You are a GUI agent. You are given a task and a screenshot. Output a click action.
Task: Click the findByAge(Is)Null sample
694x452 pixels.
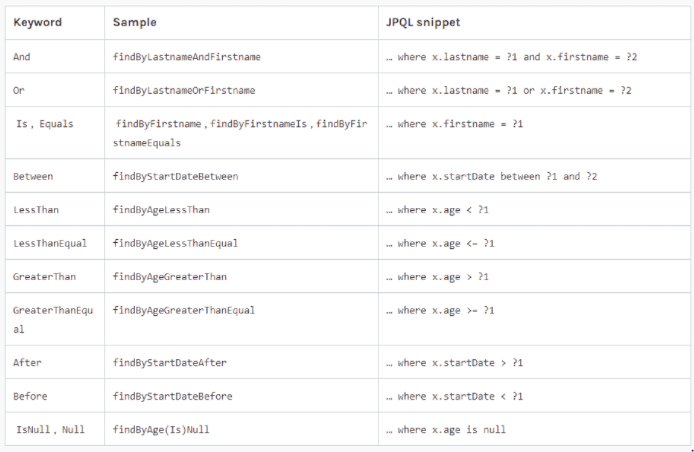click(x=161, y=429)
